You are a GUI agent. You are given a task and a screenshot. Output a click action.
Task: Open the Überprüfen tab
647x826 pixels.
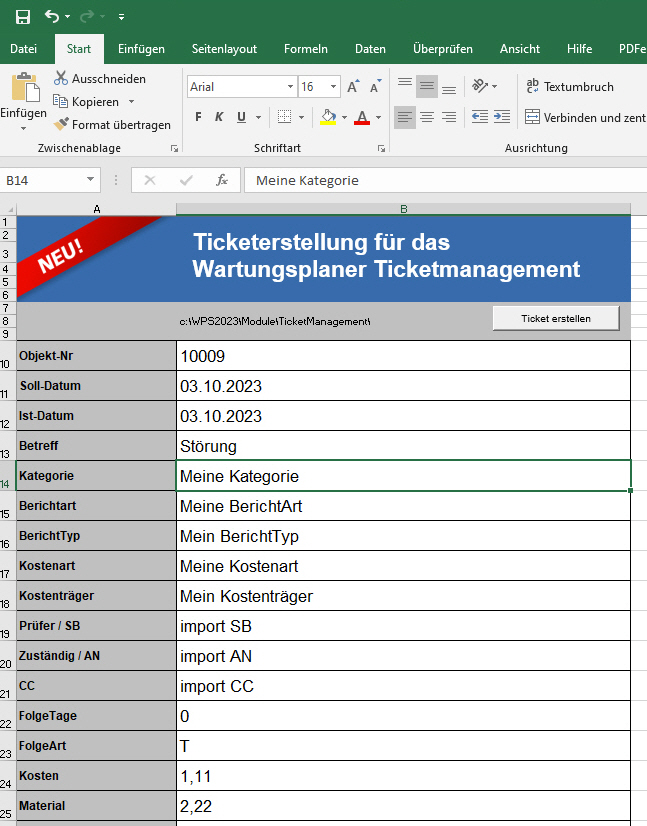coord(443,49)
